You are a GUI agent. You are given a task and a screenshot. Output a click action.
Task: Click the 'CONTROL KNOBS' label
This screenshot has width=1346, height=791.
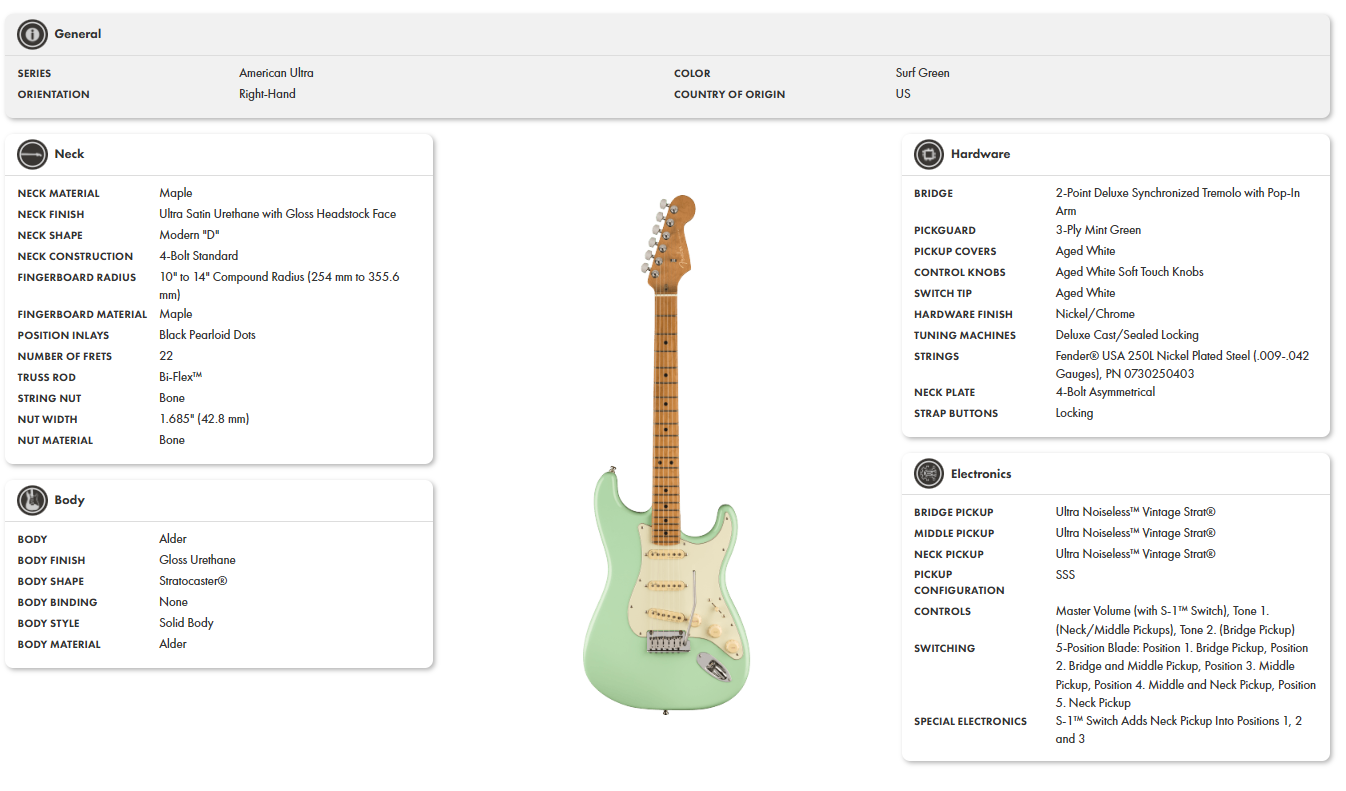[960, 272]
